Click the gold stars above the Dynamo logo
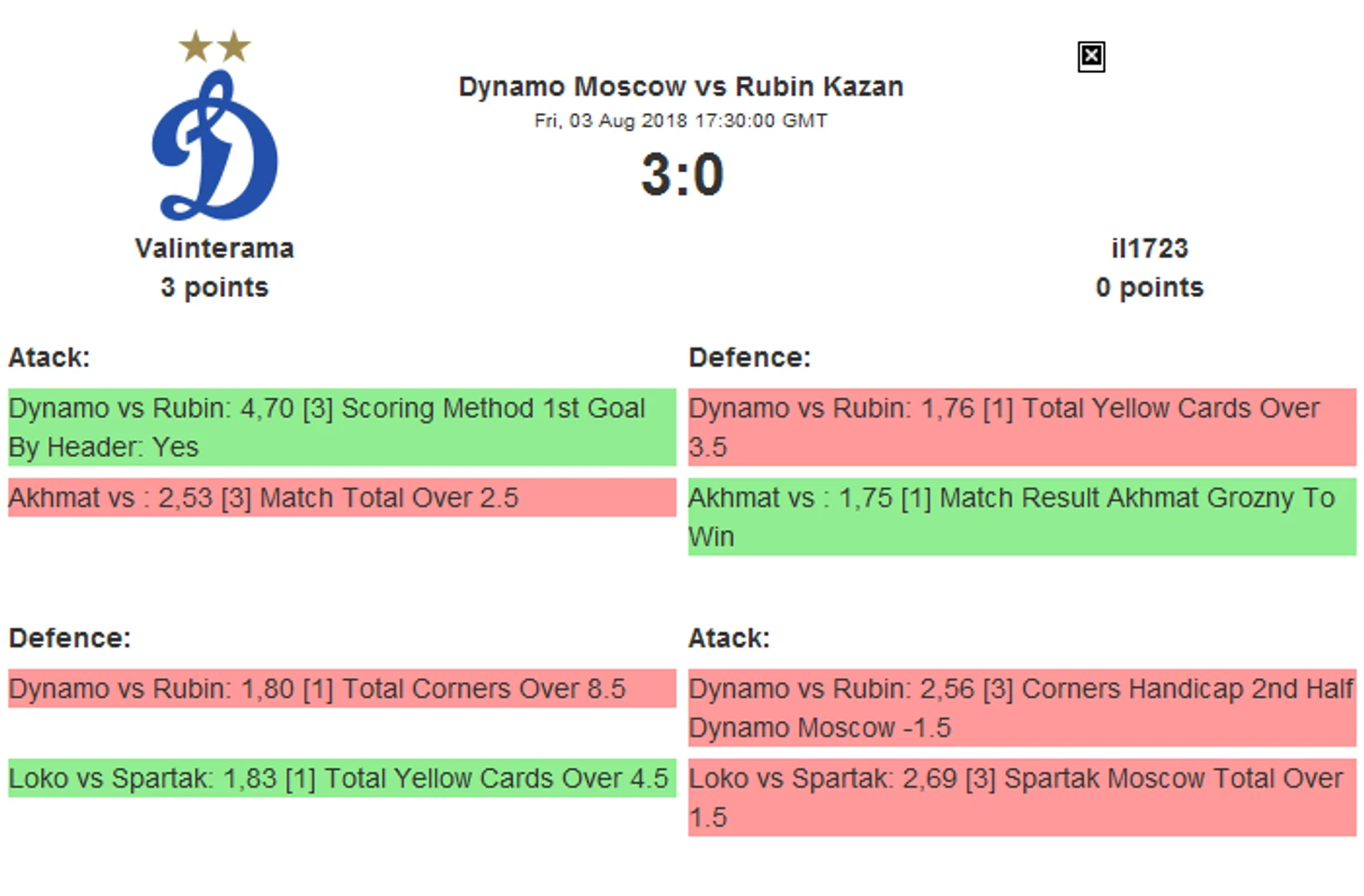Screen dimensions: 1364x896 (x=215, y=46)
